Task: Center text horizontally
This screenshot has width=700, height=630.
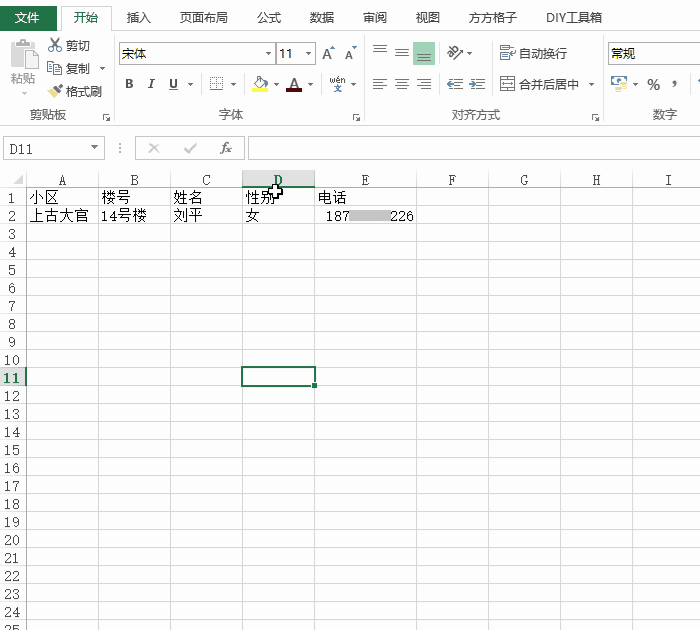Action: pos(402,84)
